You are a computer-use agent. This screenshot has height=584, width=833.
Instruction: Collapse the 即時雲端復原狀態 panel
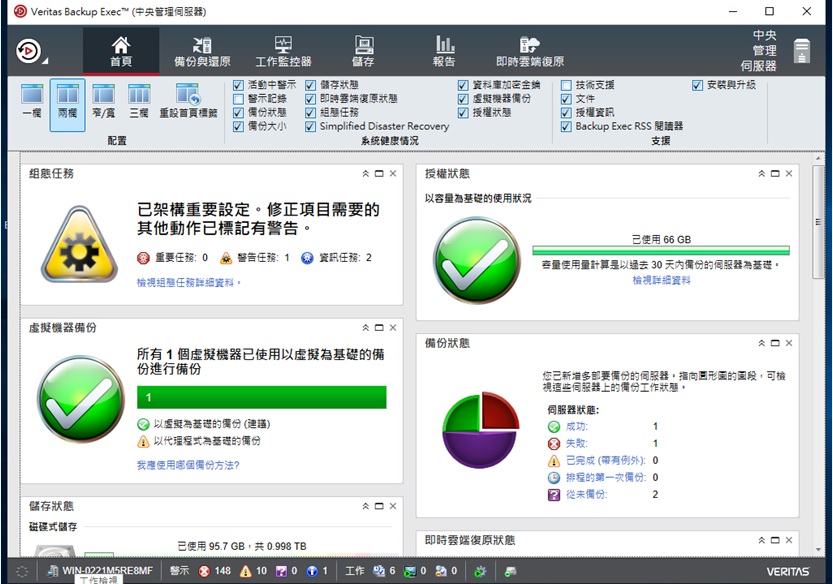[x=762, y=540]
